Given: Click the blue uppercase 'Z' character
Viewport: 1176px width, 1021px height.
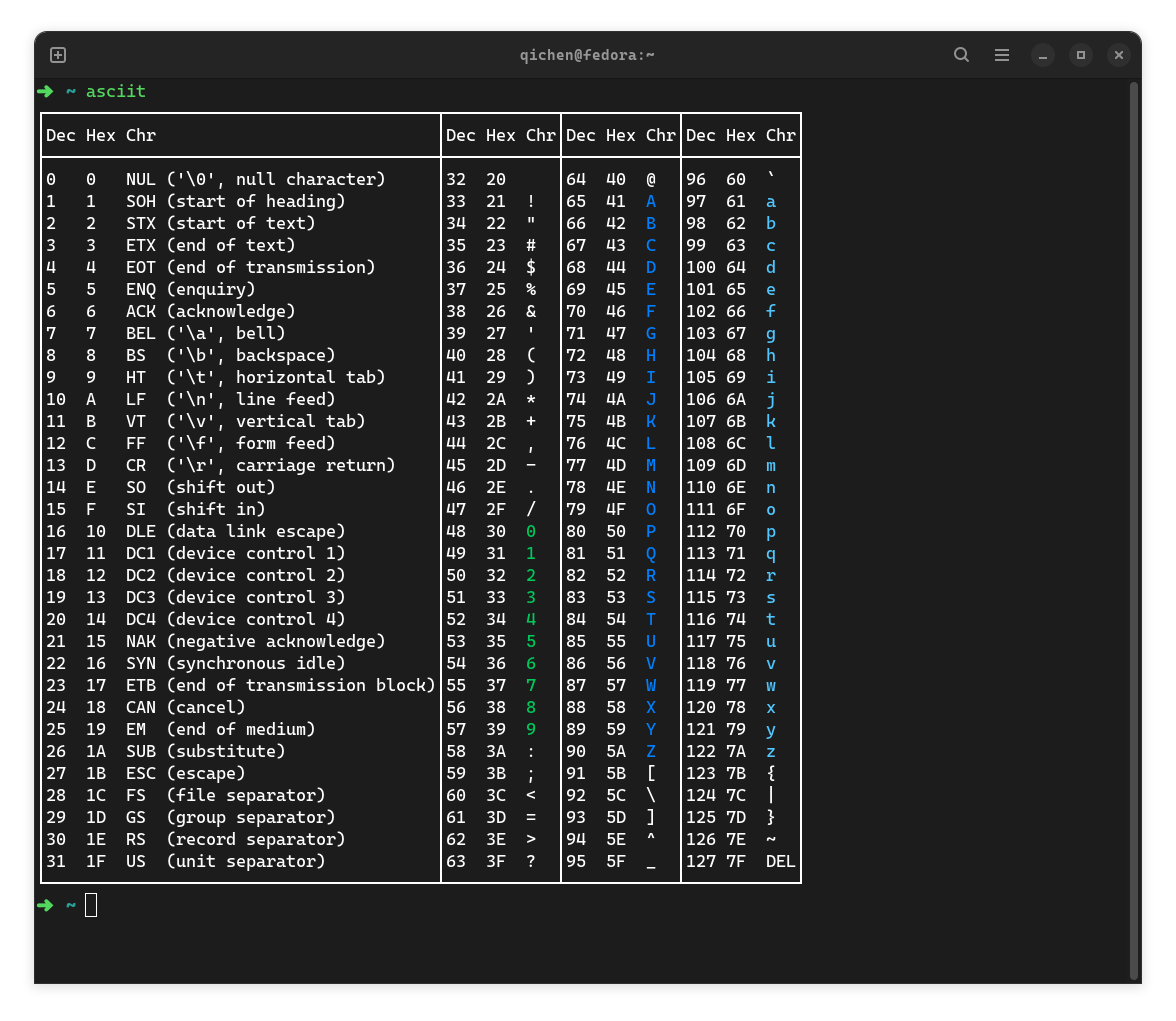Looking at the screenshot, I should [x=651, y=751].
